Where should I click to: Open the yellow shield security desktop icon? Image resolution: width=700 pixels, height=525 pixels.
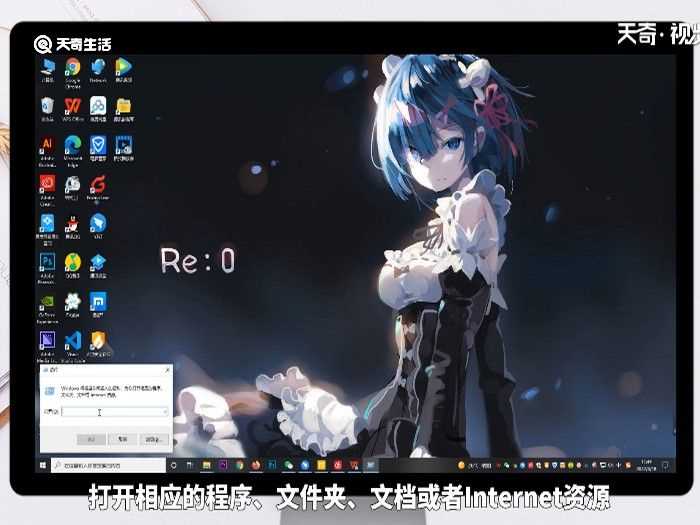pos(99,344)
